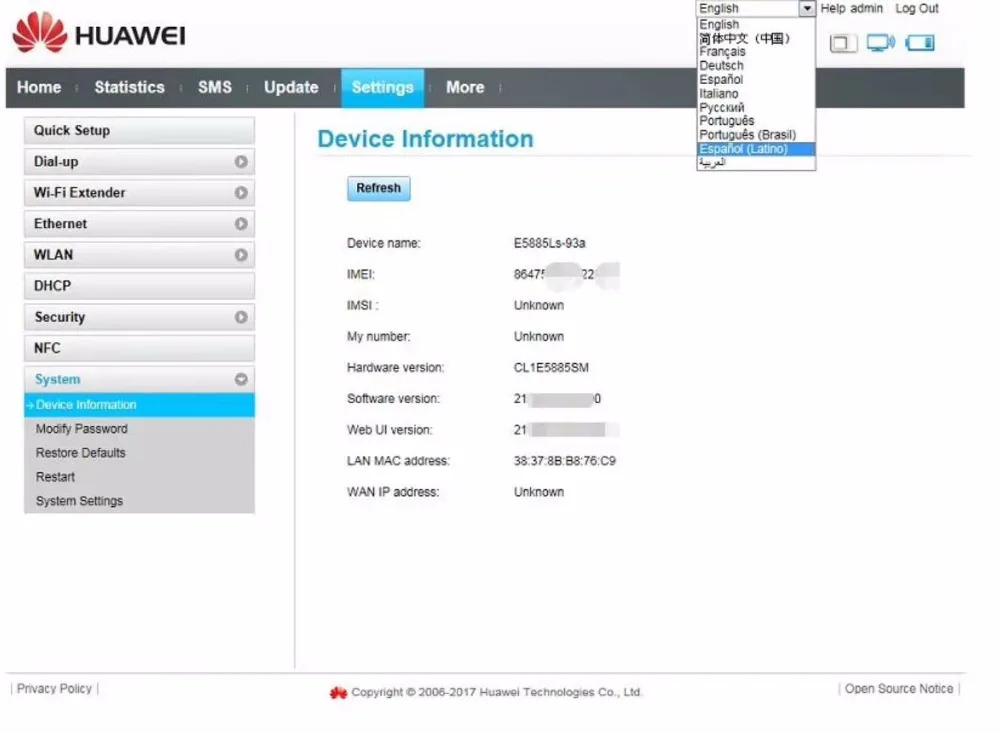Image resolution: width=1000 pixels, height=733 pixels.
Task: Open the More tab
Action: (x=465, y=87)
